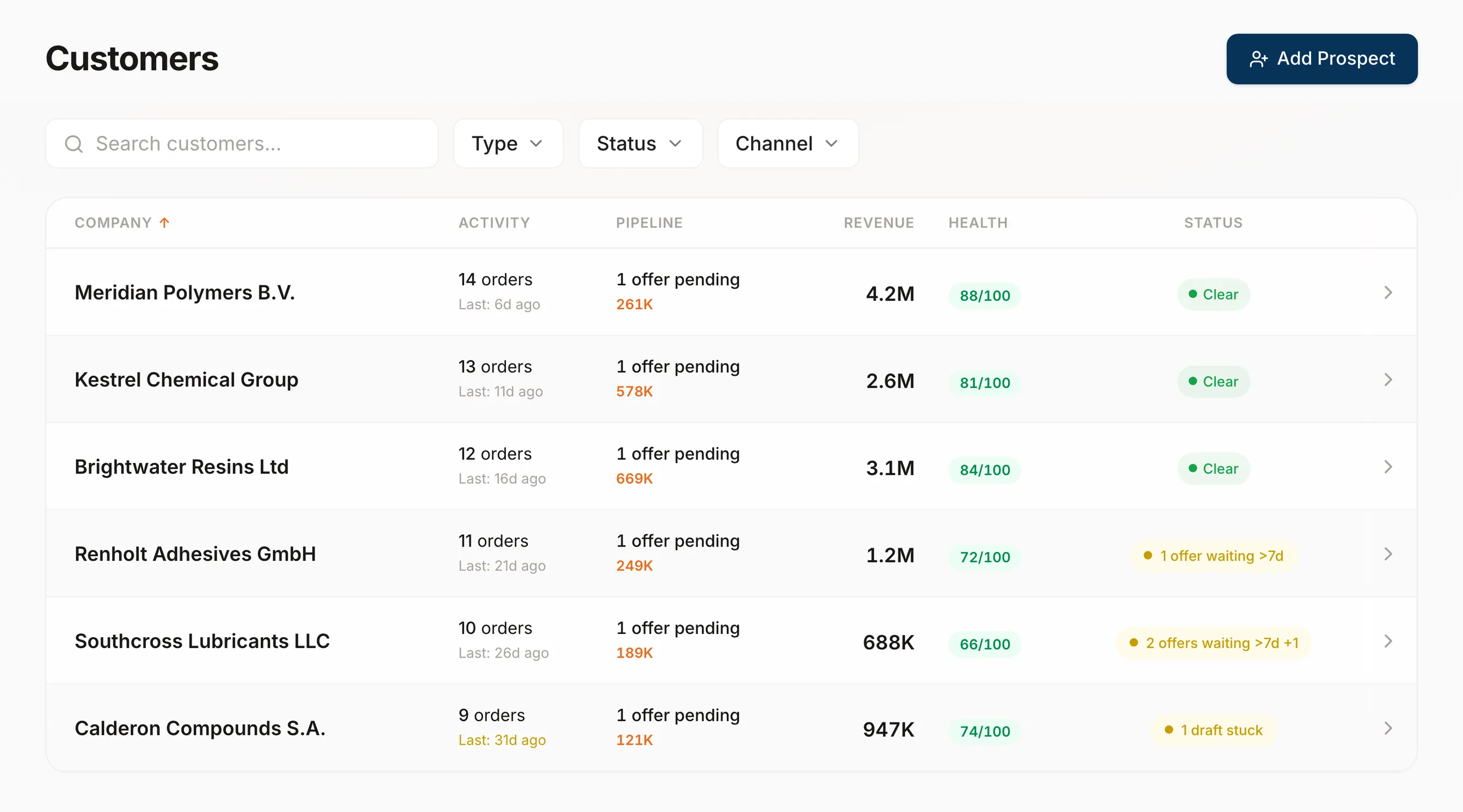
Task: Select company name Kestrel Chemical Group
Action: pos(186,379)
